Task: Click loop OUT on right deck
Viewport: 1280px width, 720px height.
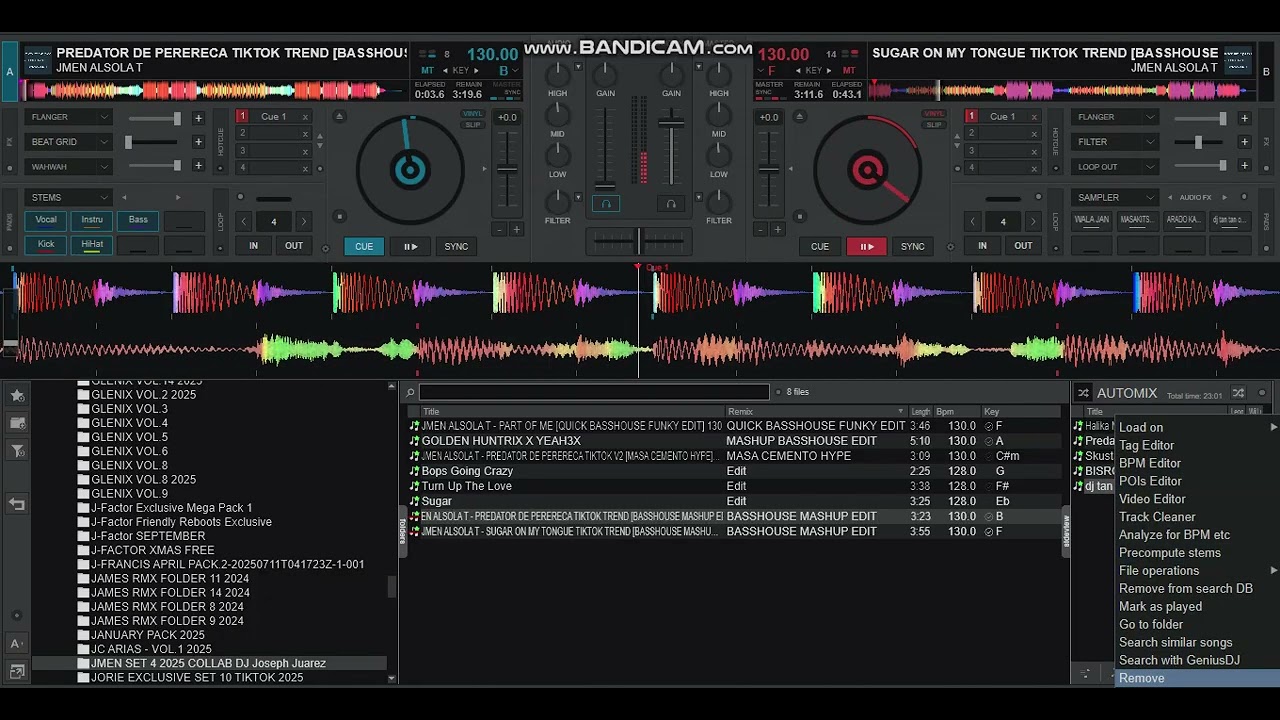Action: click(x=1023, y=246)
